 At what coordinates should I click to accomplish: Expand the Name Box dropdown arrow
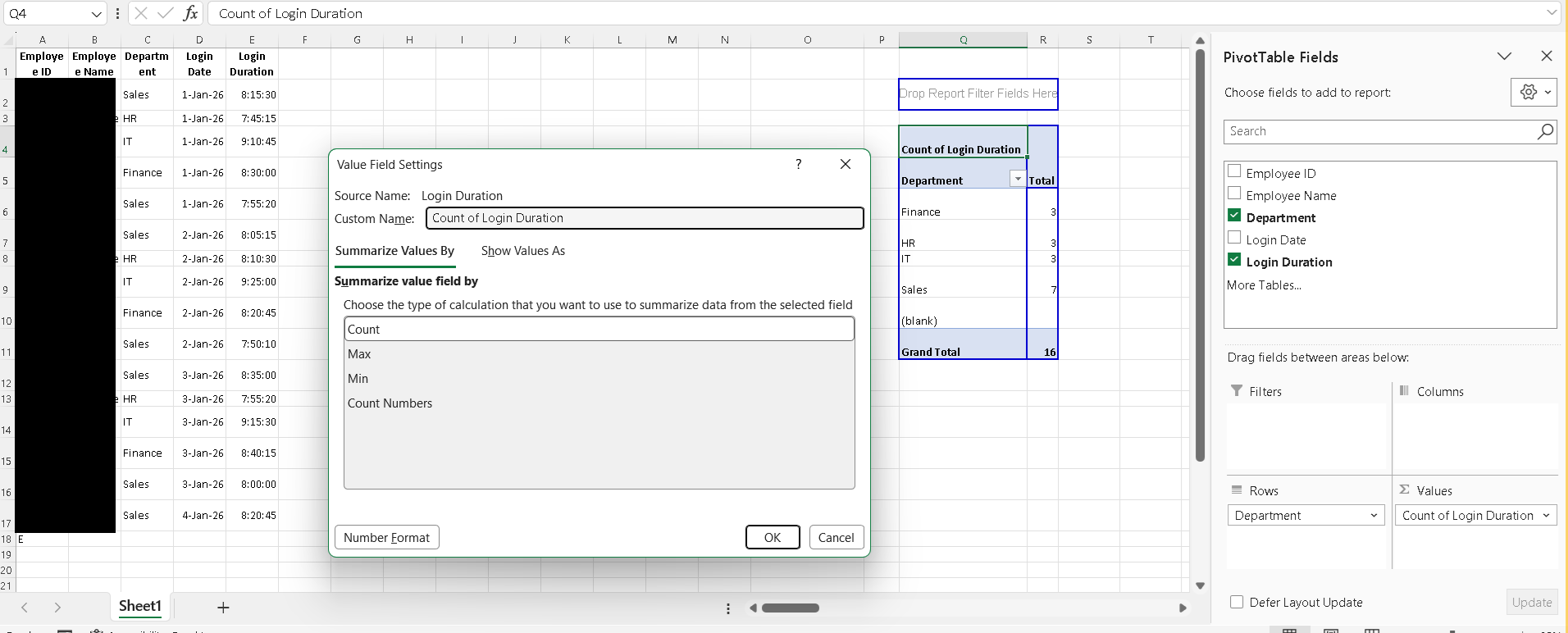point(96,14)
